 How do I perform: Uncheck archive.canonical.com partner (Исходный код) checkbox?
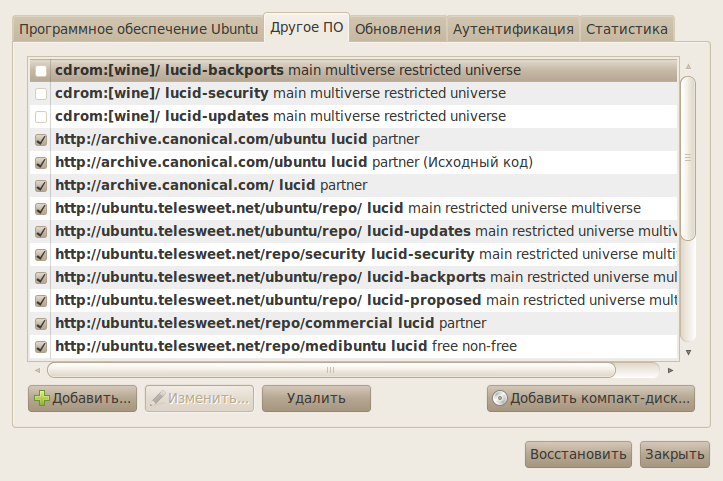pyautogui.click(x=41, y=163)
